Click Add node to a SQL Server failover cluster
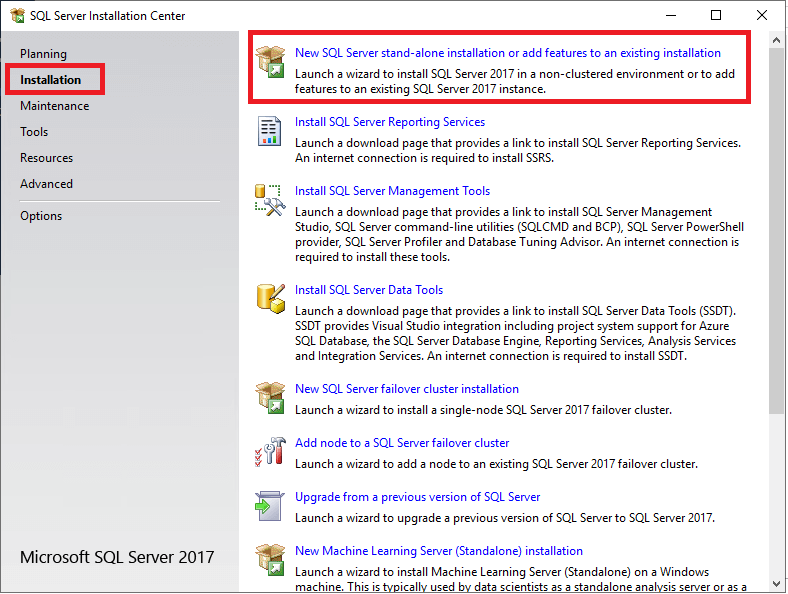 [x=402, y=443]
